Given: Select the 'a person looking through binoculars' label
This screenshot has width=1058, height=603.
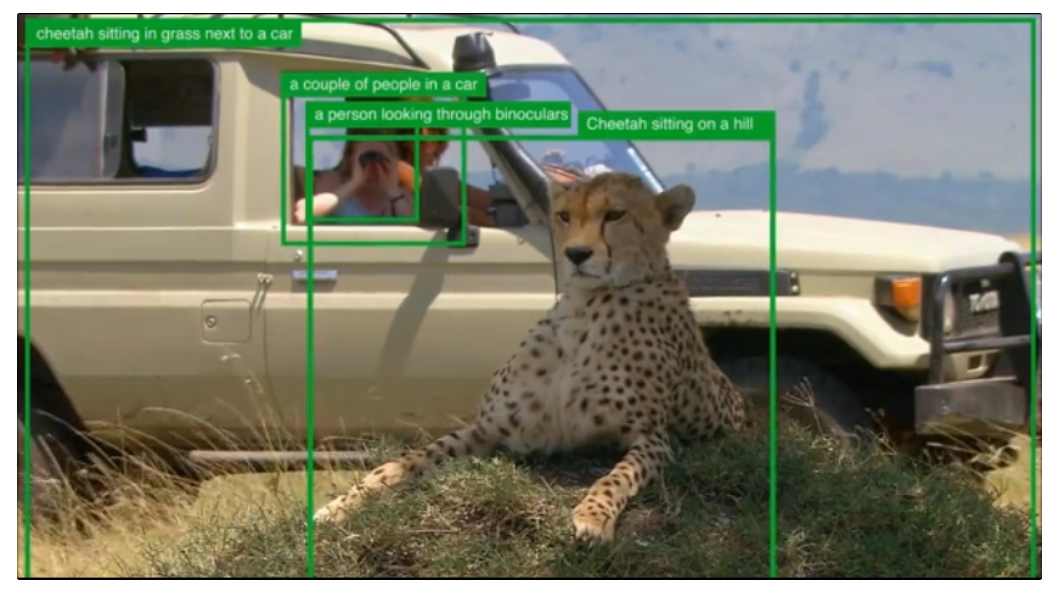Looking at the screenshot, I should [x=441, y=114].
